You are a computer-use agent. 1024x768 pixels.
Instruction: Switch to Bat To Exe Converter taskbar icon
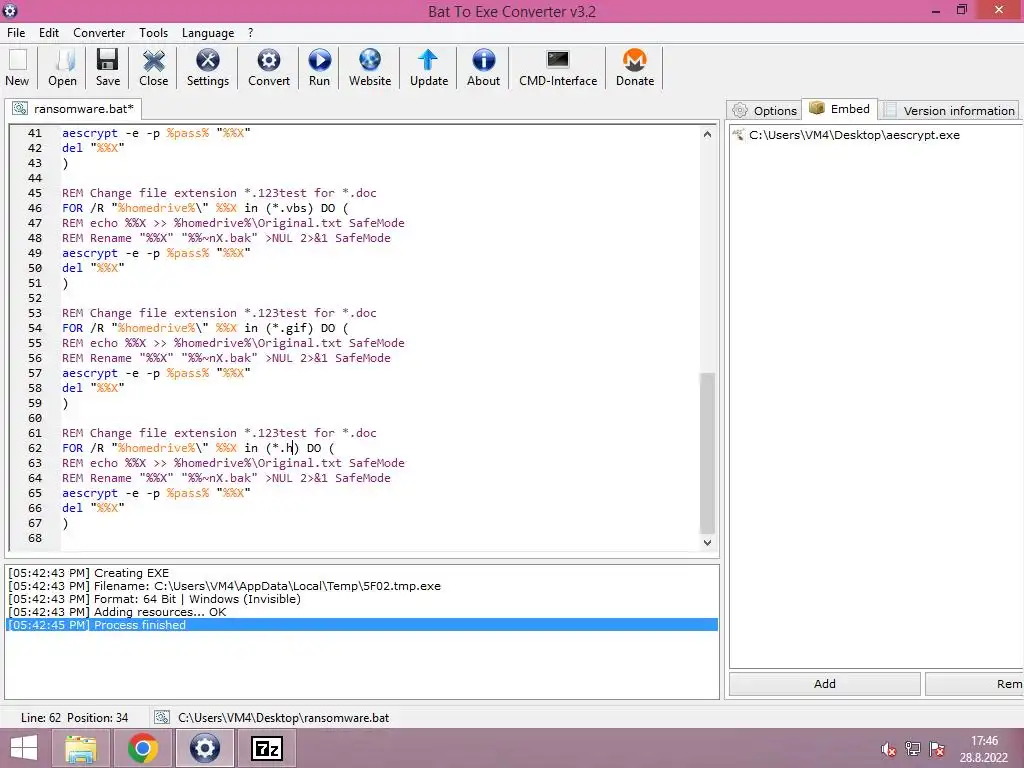pyautogui.click(x=204, y=748)
